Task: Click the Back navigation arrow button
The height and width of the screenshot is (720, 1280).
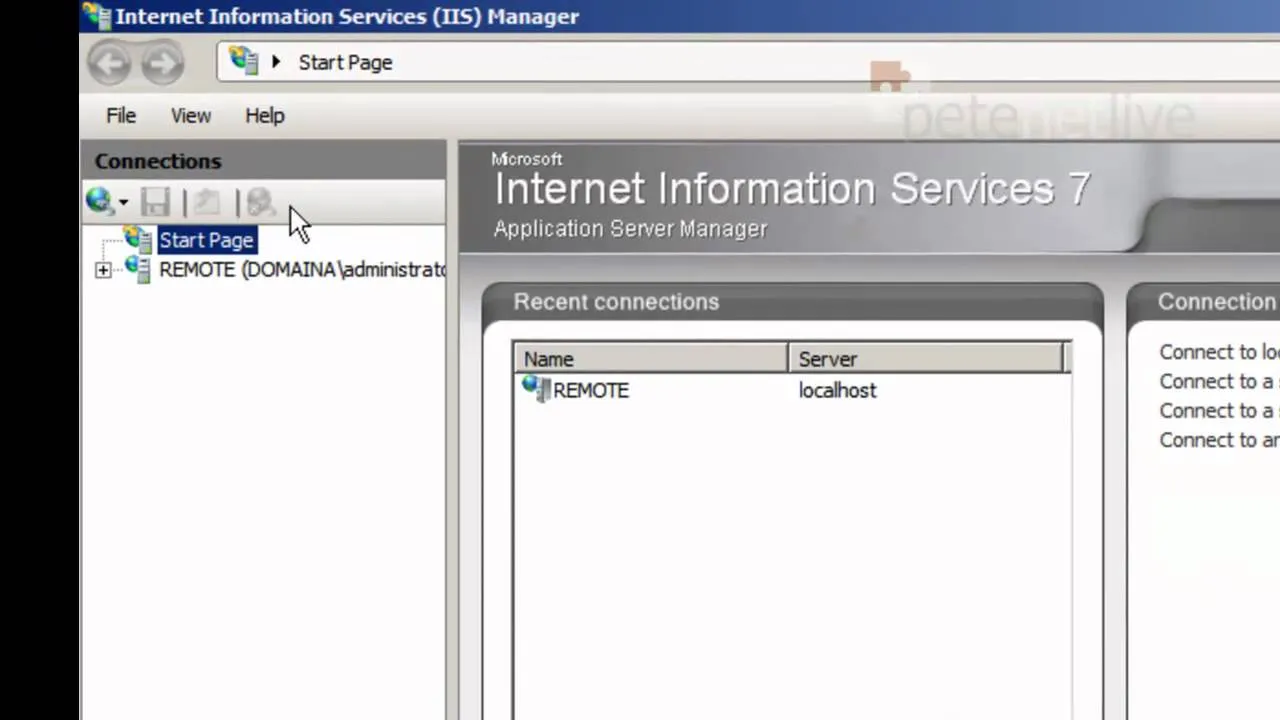Action: (109, 64)
